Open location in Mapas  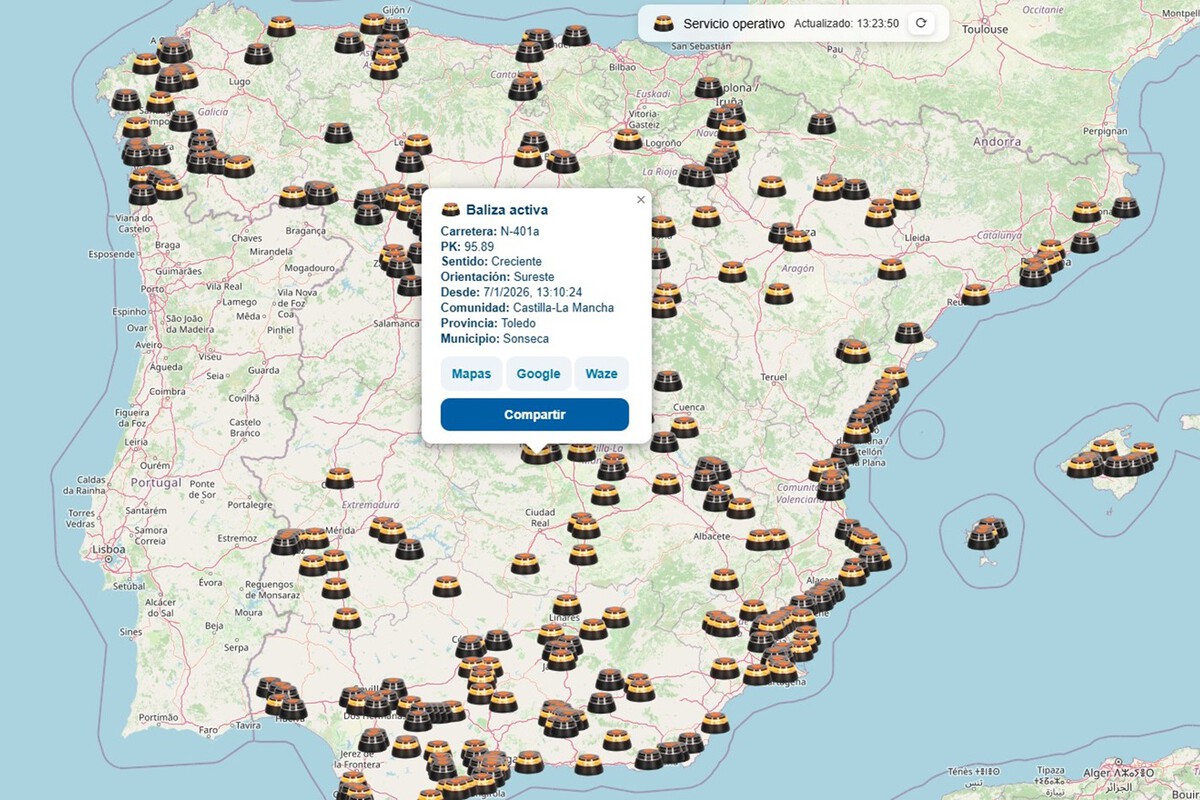pyautogui.click(x=471, y=373)
